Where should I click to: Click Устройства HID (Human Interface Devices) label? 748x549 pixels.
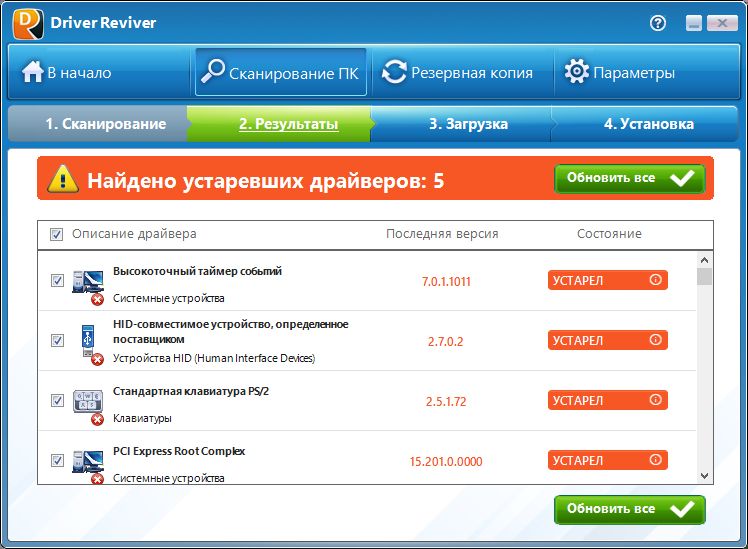tap(214, 358)
